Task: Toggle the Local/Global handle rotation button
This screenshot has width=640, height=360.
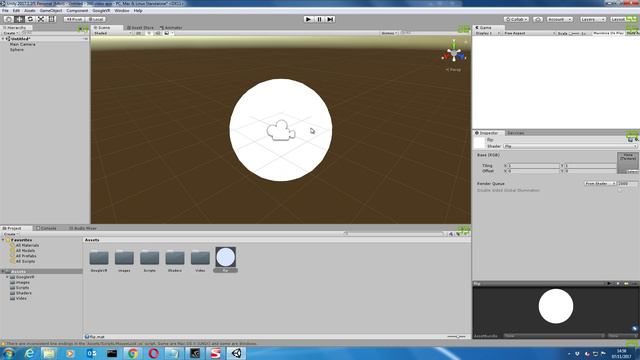Action: click(x=96, y=19)
